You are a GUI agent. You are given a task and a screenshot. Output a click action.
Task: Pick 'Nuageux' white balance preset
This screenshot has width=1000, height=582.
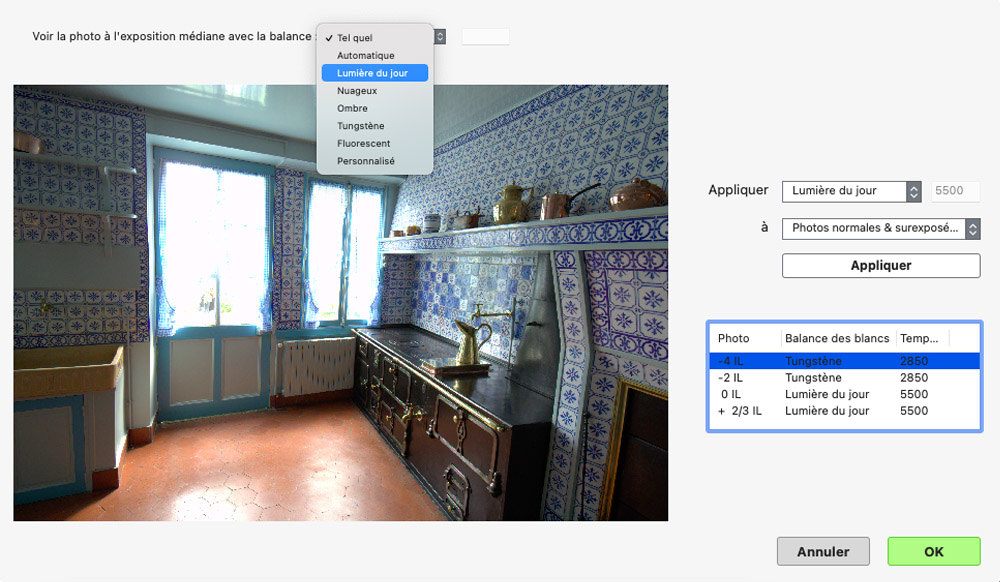pos(357,91)
